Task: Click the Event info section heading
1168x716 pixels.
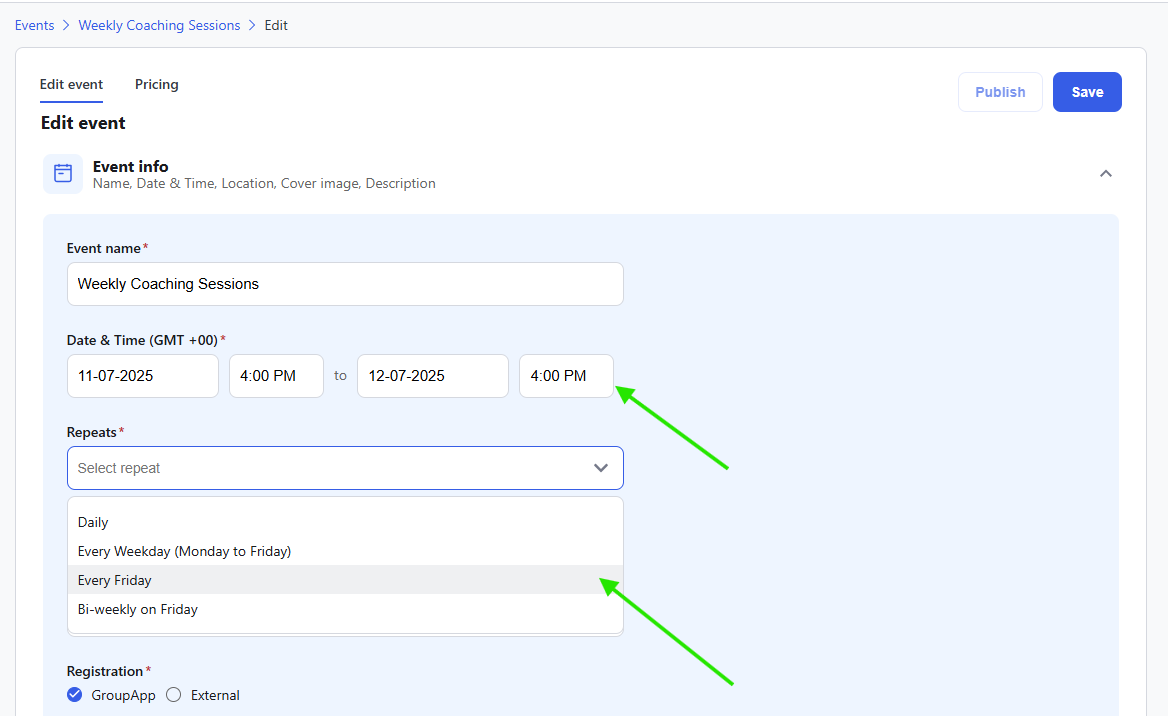Action: [x=130, y=166]
